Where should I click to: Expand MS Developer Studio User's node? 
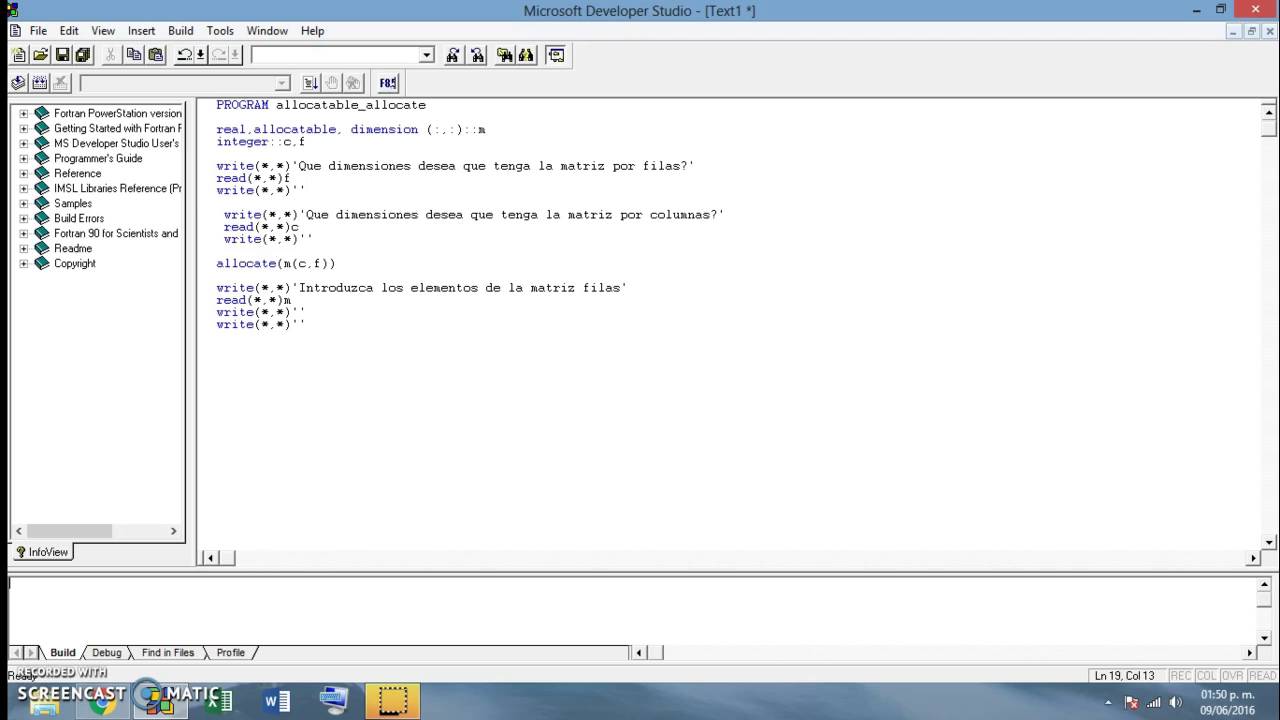point(24,143)
